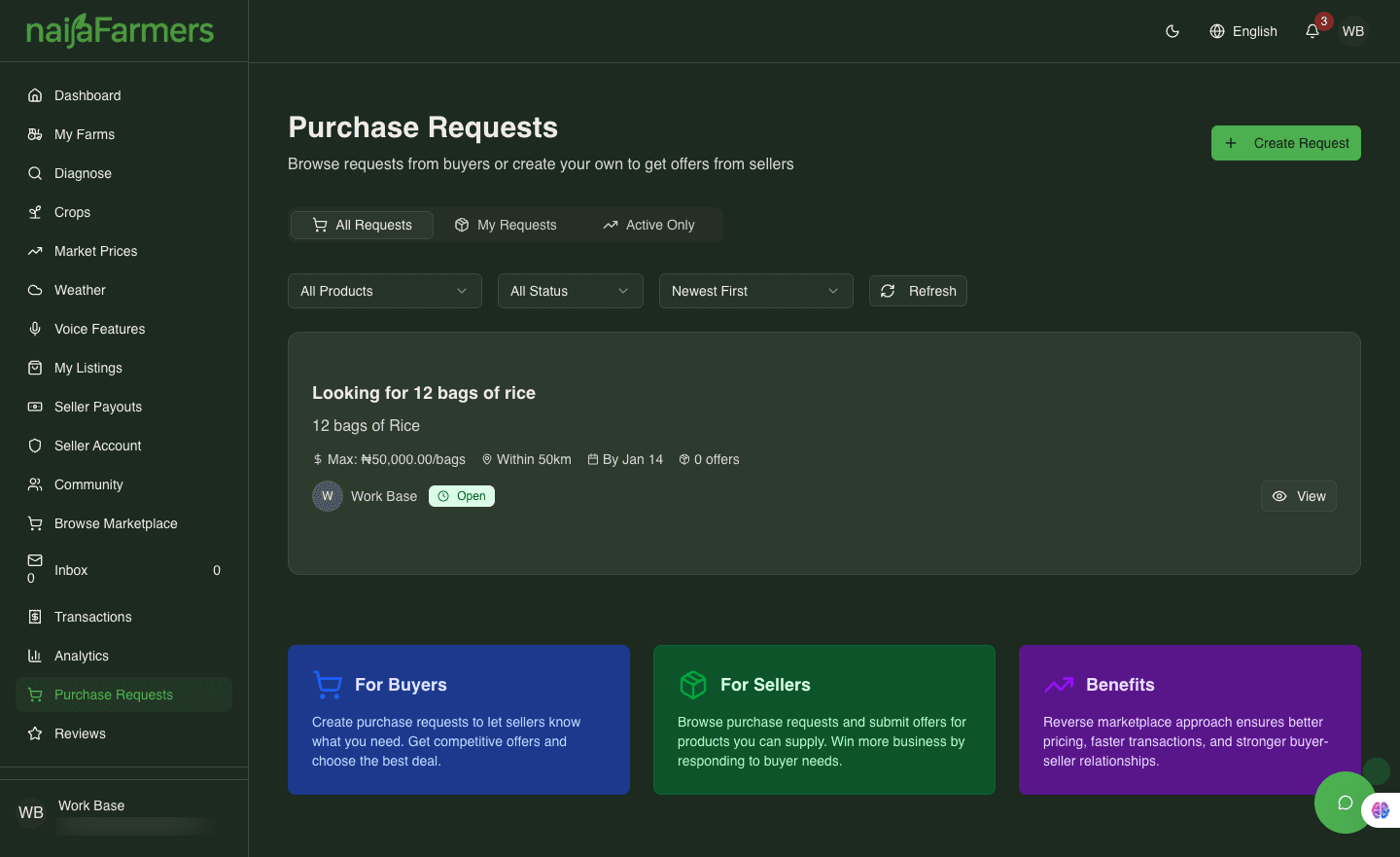Open Voice Features microphone icon

point(35,329)
